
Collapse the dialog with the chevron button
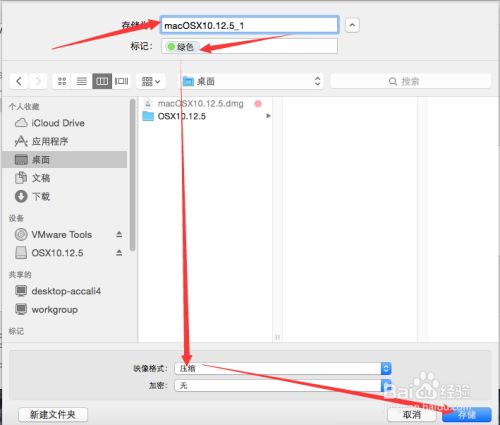pyautogui.click(x=352, y=25)
